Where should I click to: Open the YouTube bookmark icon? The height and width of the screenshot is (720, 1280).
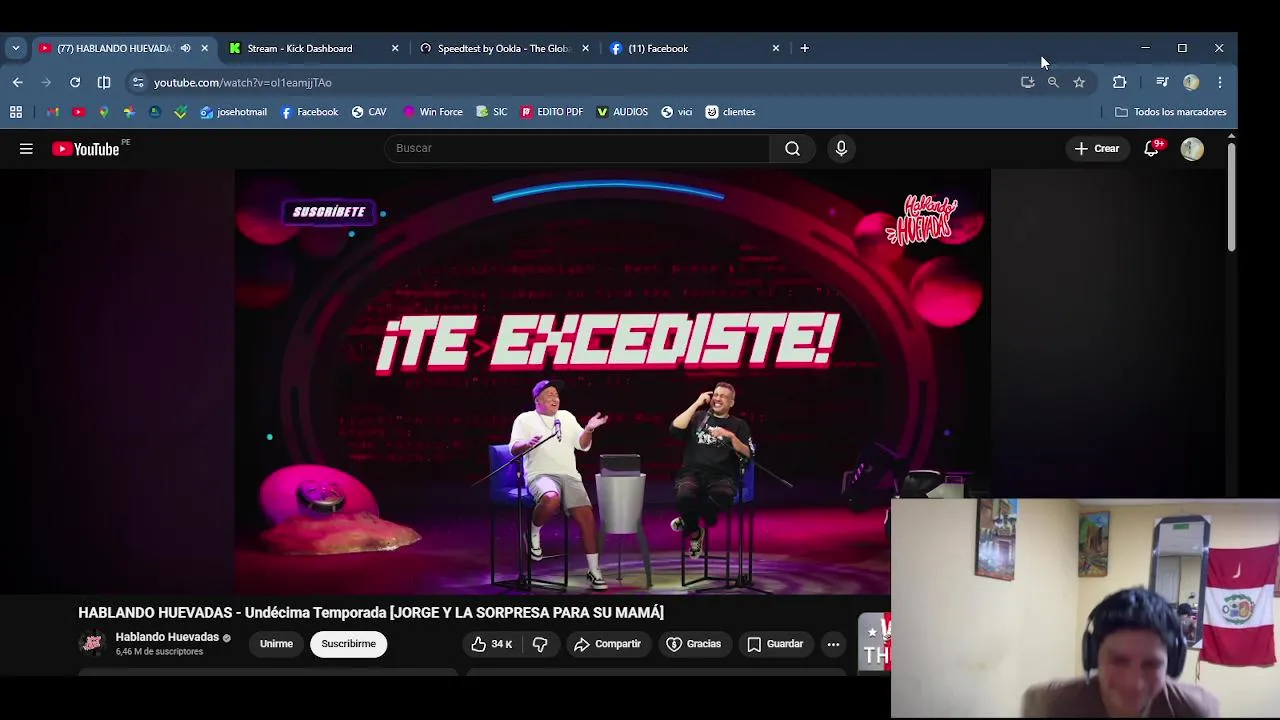tap(78, 112)
